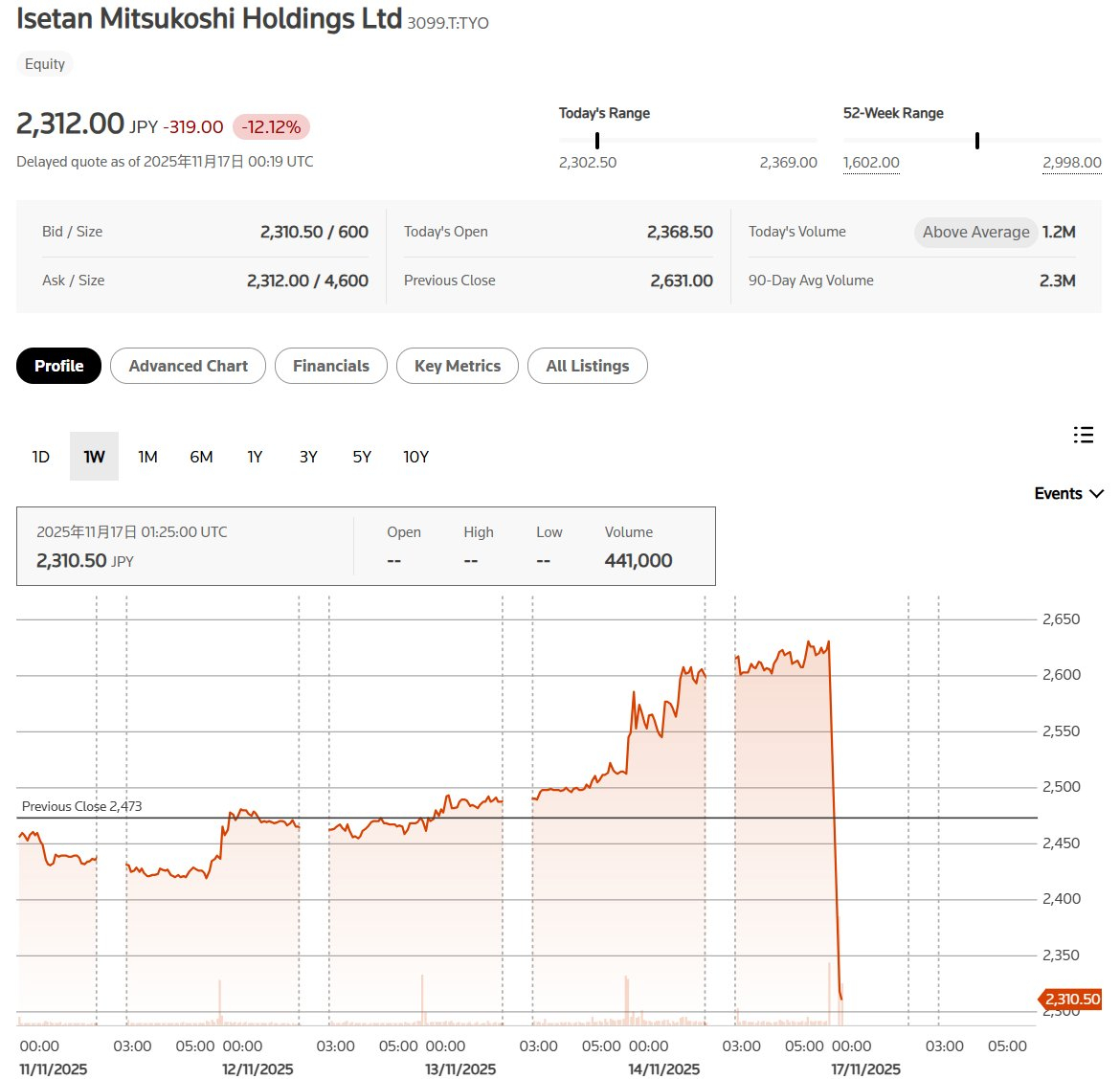Click the 2,400 price axis label
Screen dimensions: 1120x1079
(x=1062, y=899)
